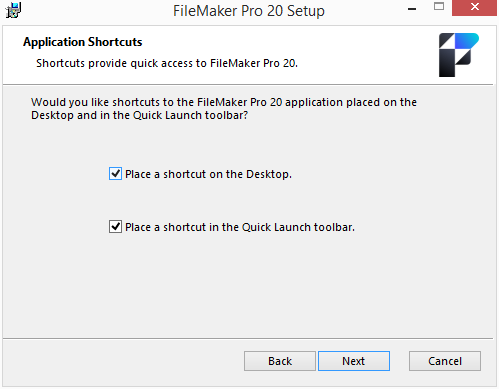Uncheck the Quick Launch toolbar checkbox
The image size is (499, 389).
click(x=115, y=227)
